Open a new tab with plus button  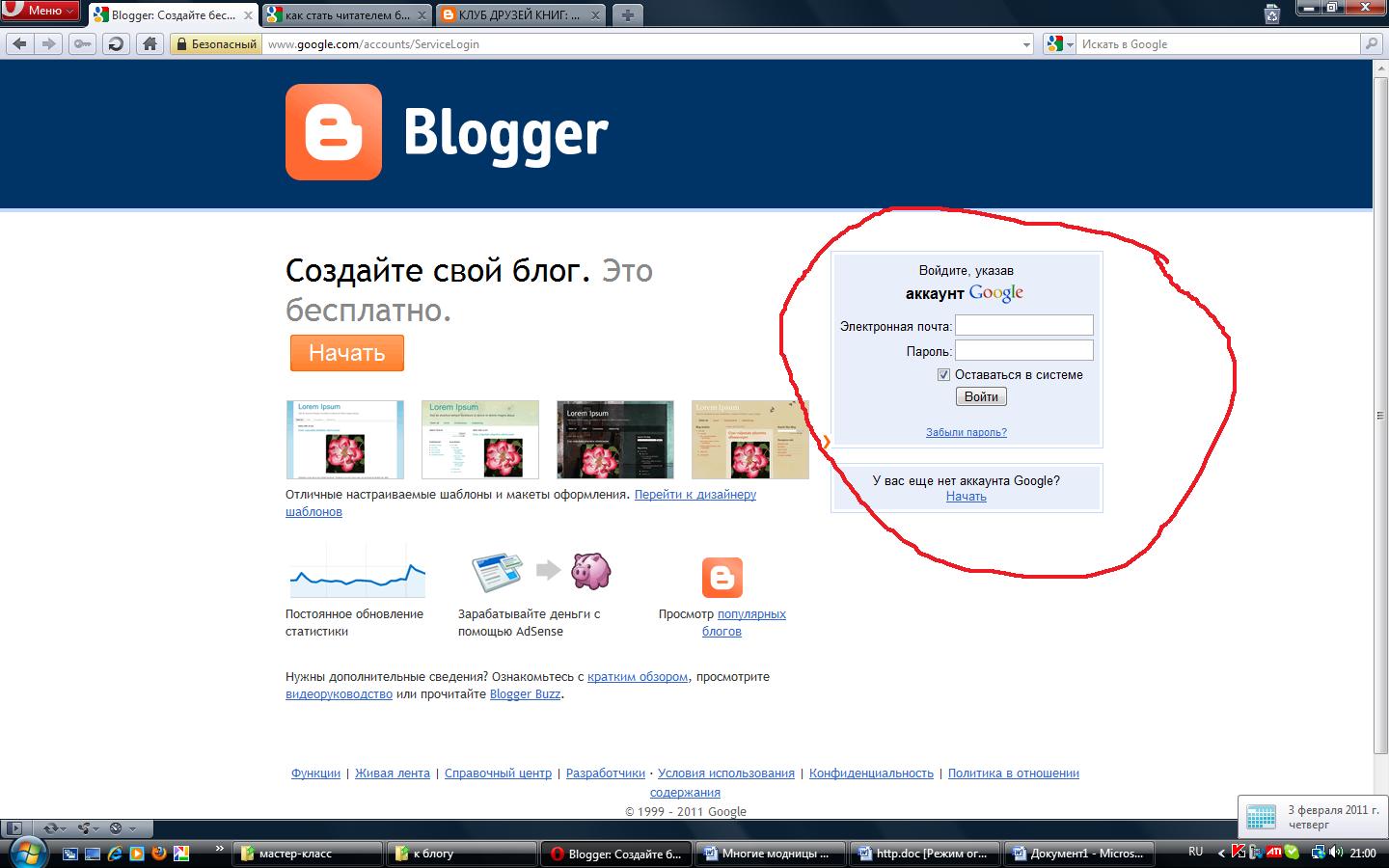627,14
